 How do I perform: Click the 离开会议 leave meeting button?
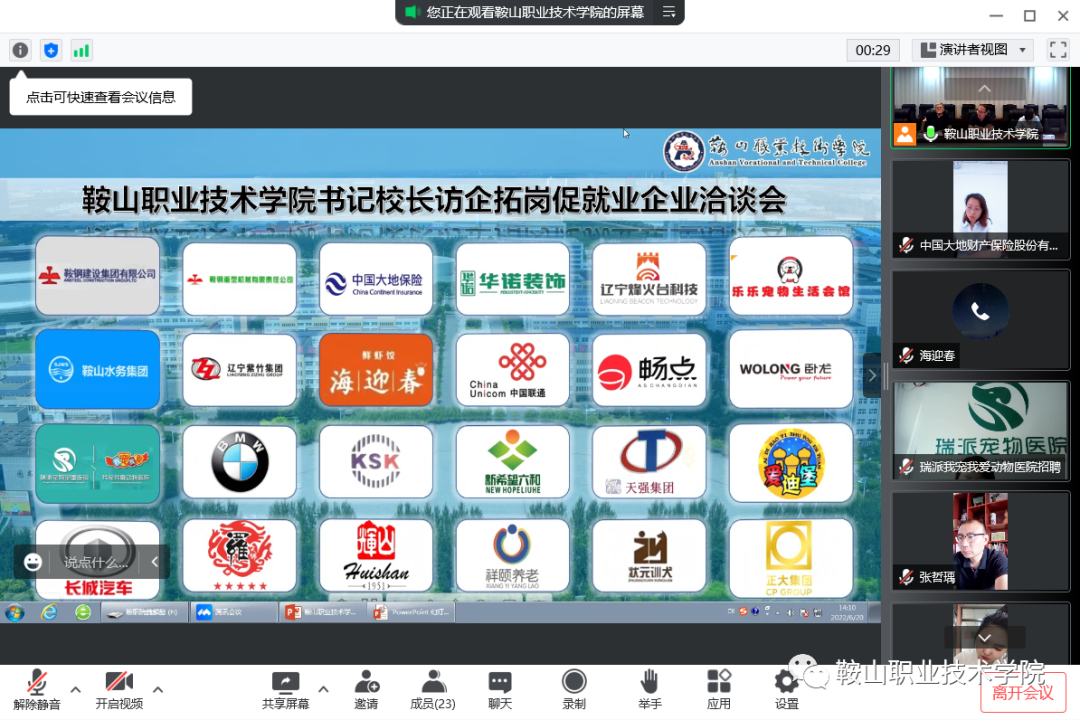(x=1022, y=691)
